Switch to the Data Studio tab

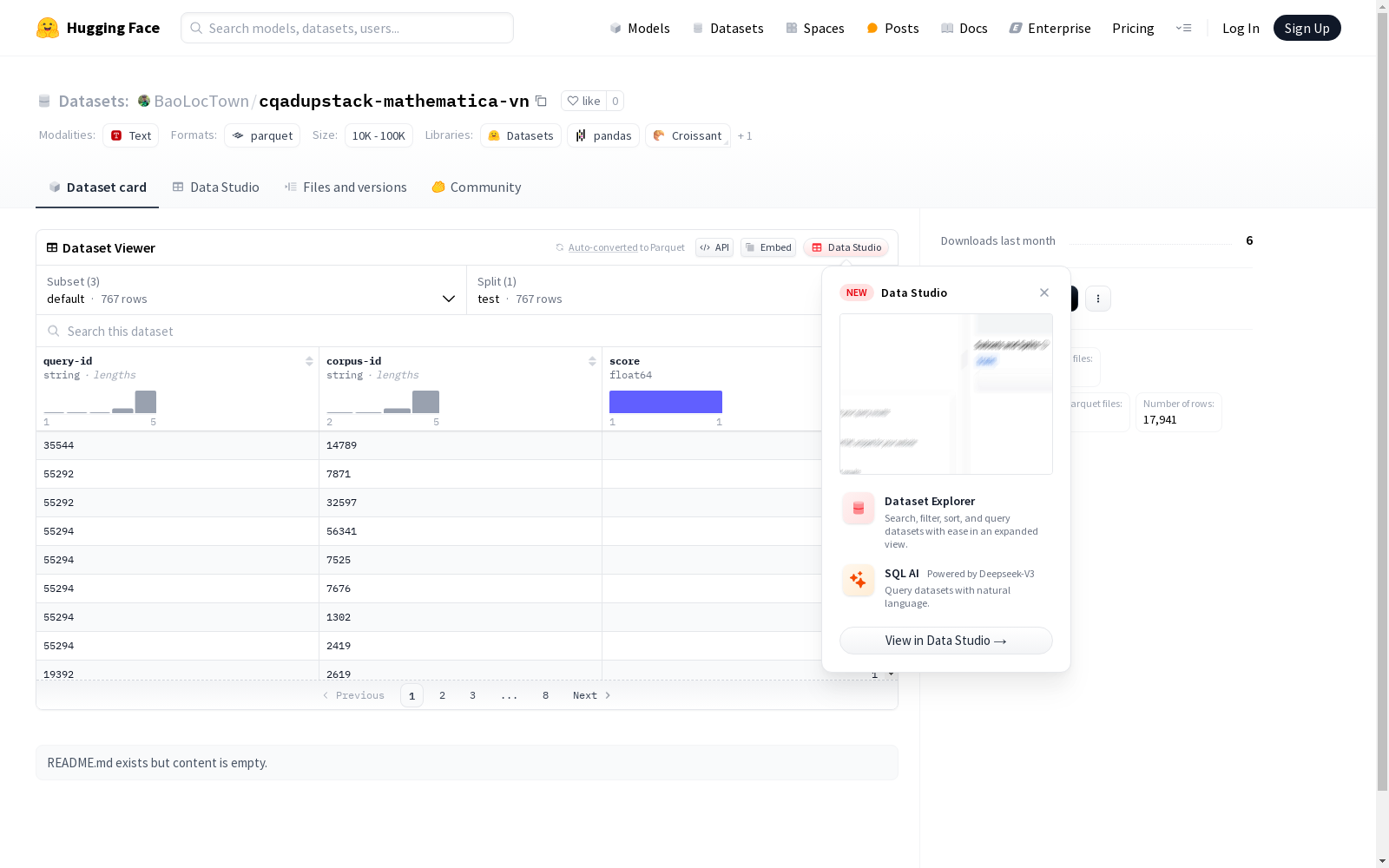[x=215, y=187]
